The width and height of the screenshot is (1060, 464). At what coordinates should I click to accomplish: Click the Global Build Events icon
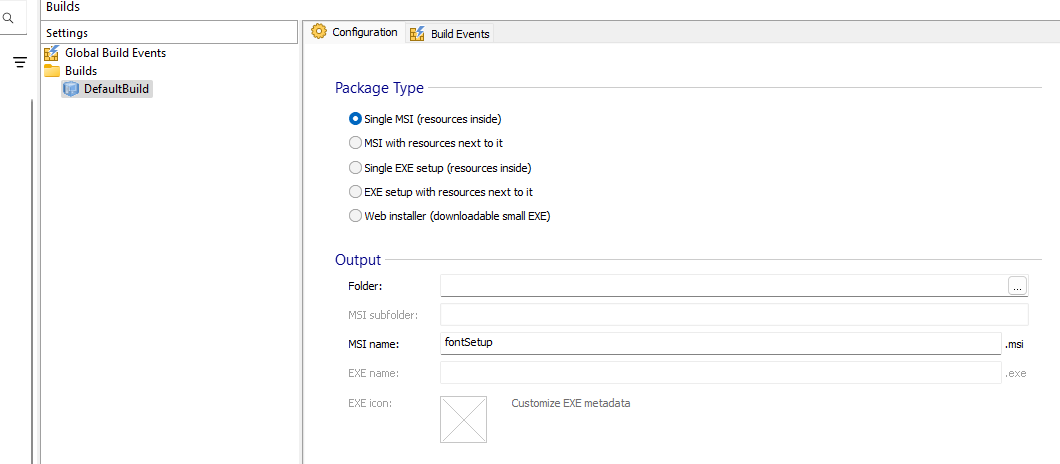51,53
